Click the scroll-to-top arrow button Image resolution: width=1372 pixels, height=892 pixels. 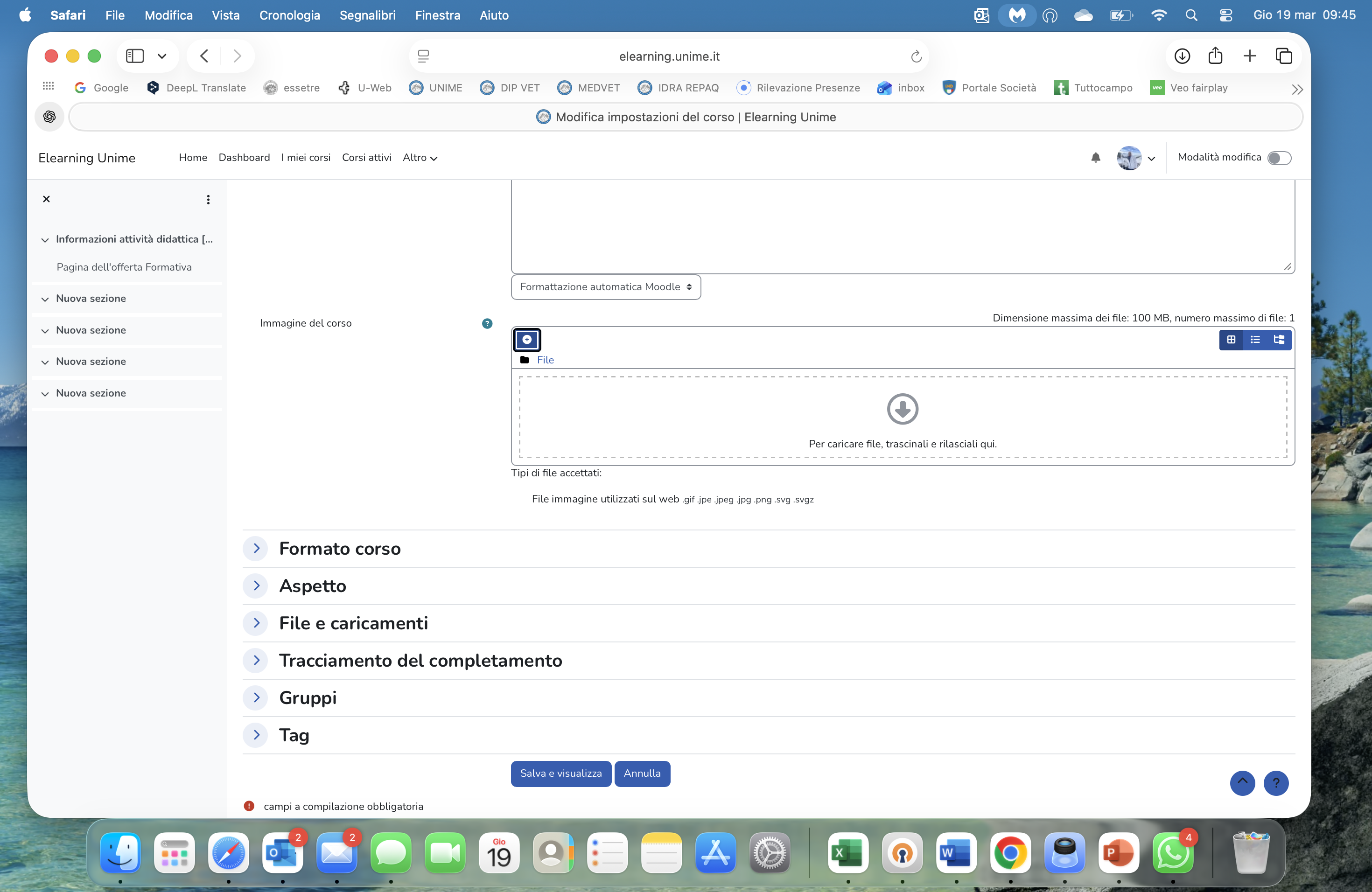[x=1242, y=782]
